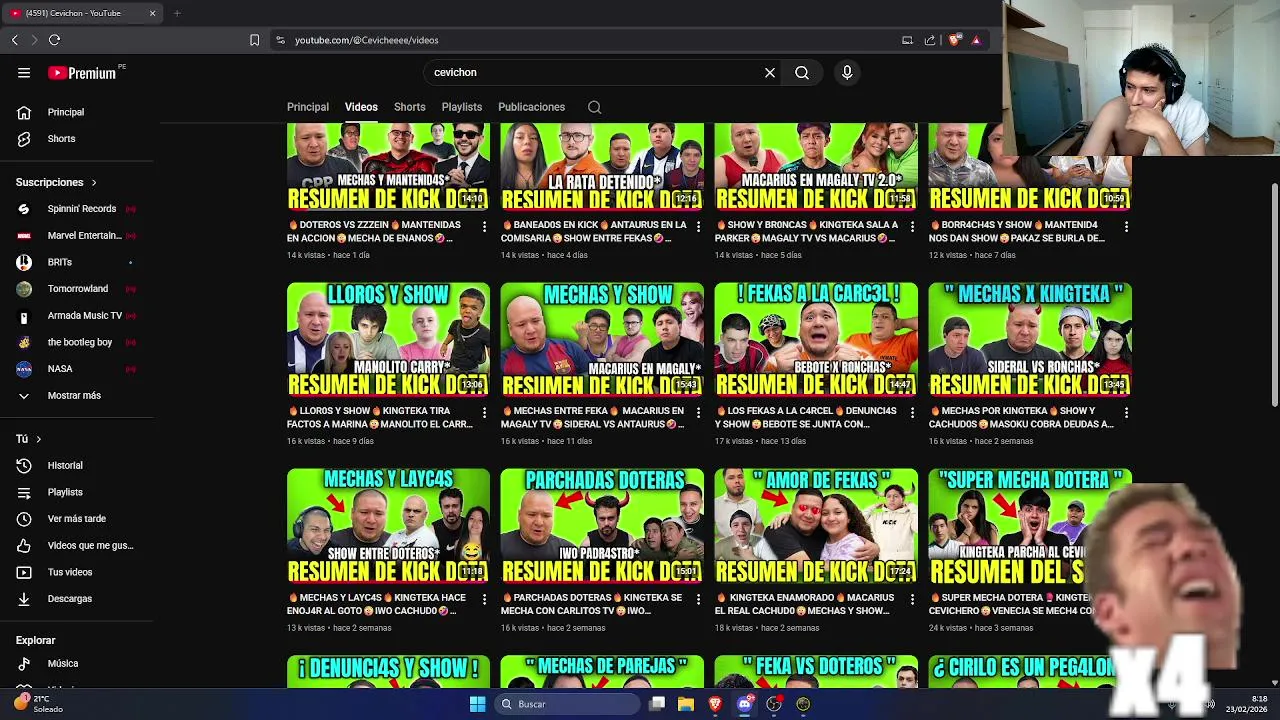Select the channel Videos tab

click(x=361, y=107)
